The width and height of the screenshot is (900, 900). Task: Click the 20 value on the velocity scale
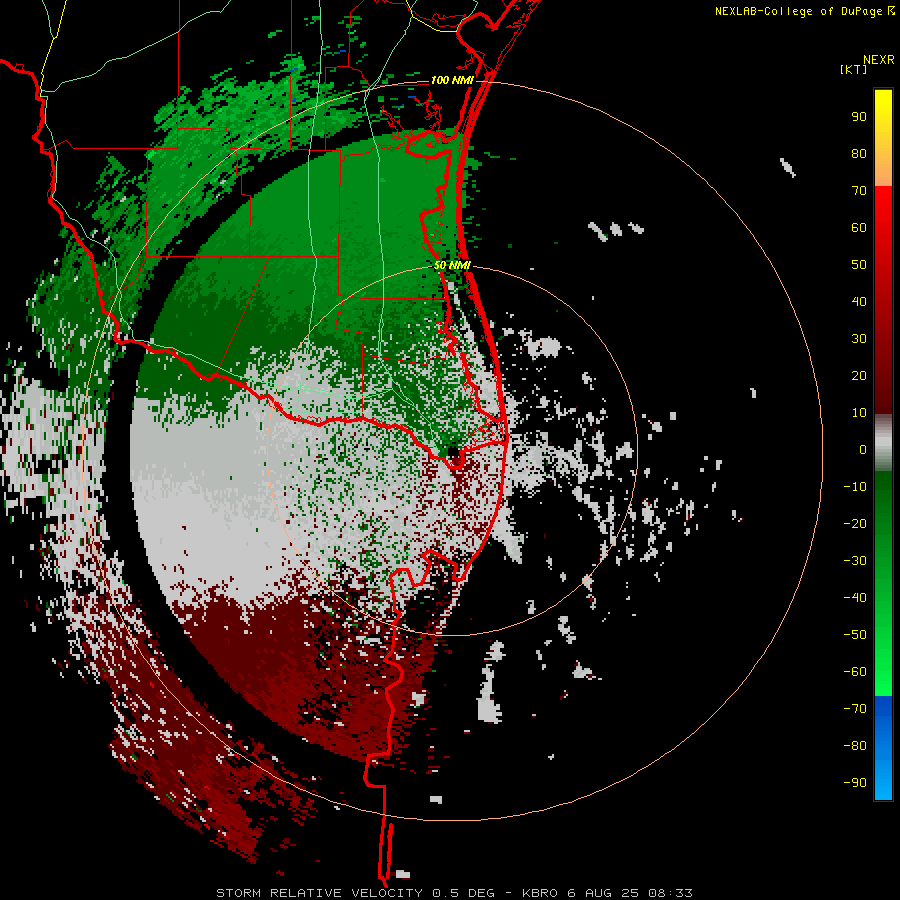[859, 375]
